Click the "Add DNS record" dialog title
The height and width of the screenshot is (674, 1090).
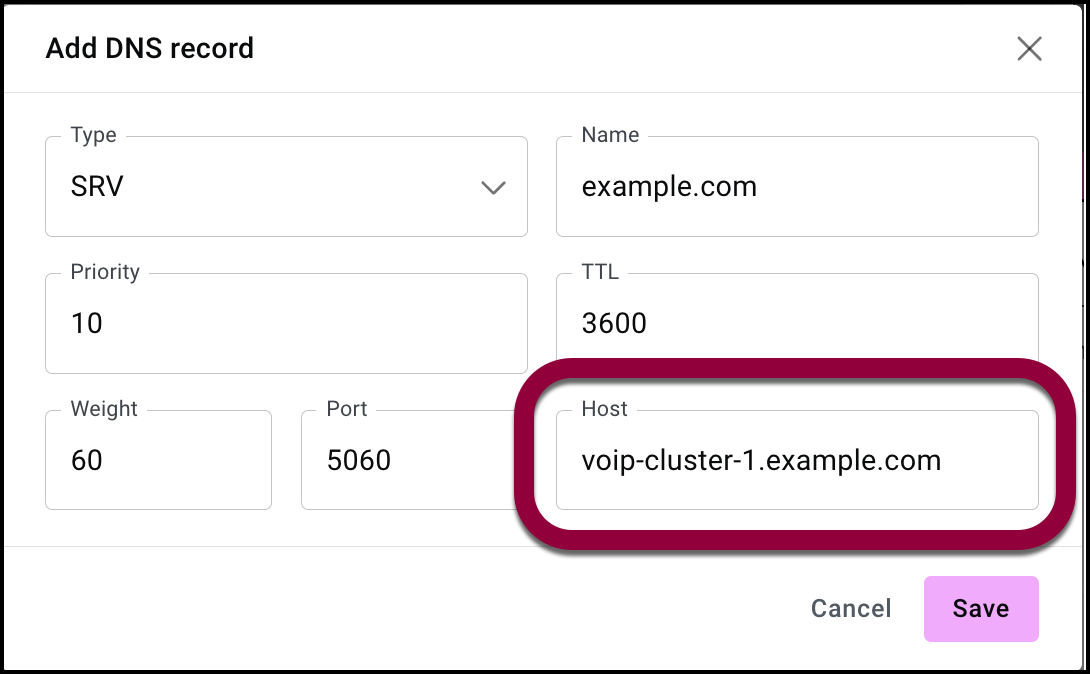[150, 48]
